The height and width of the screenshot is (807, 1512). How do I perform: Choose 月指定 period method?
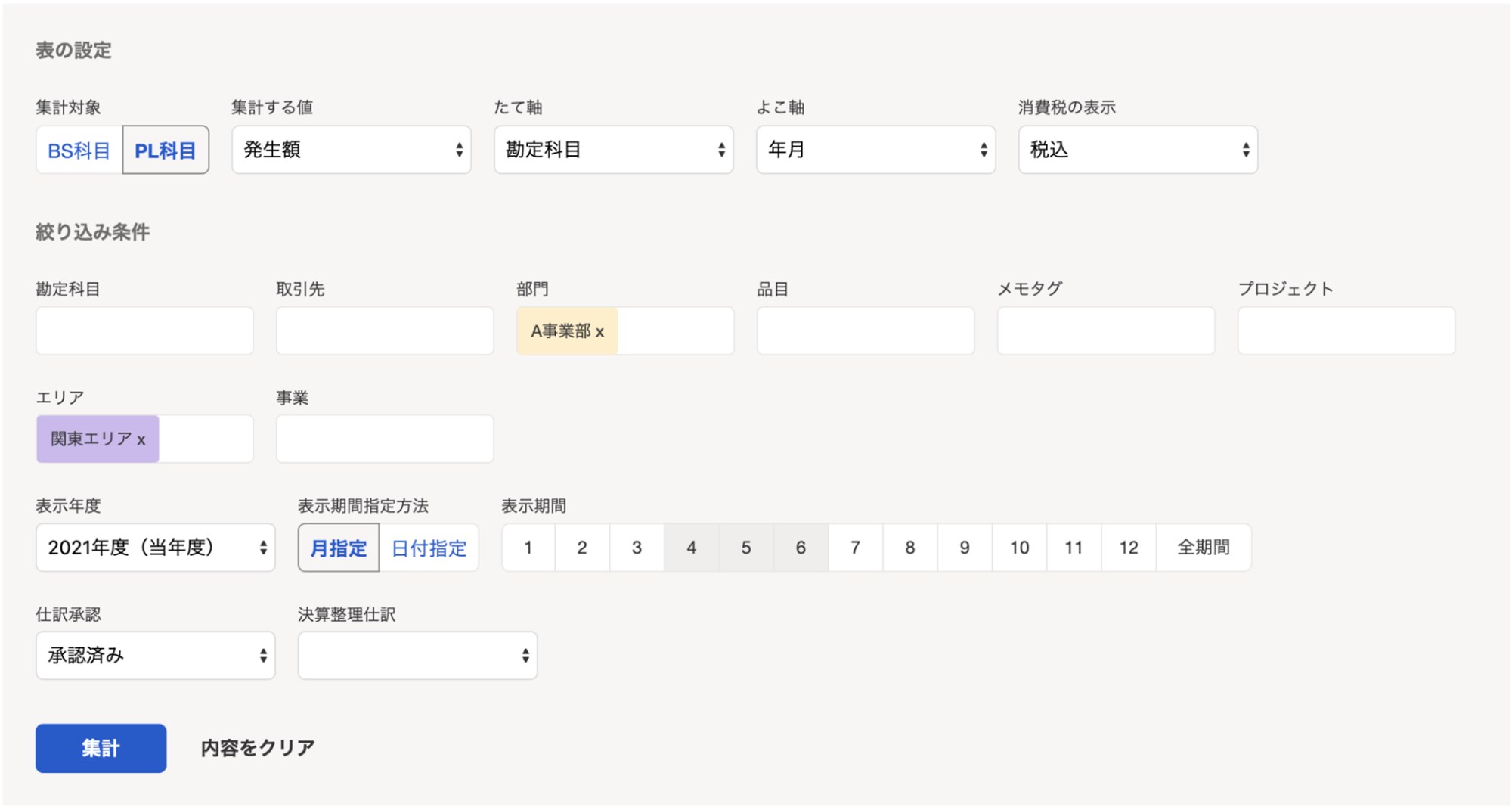[x=338, y=548]
